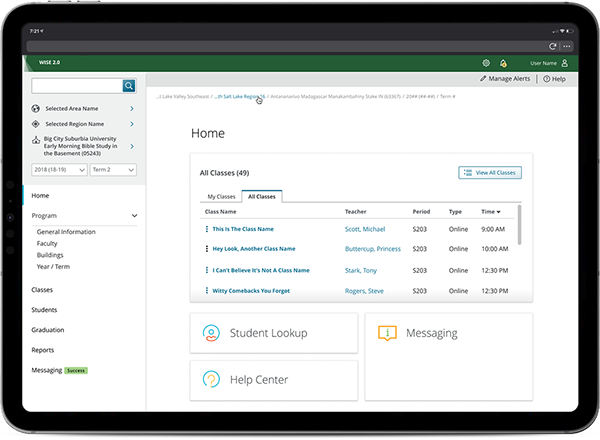Open browser more options ellipsis
The height and width of the screenshot is (440, 600).
567,46
